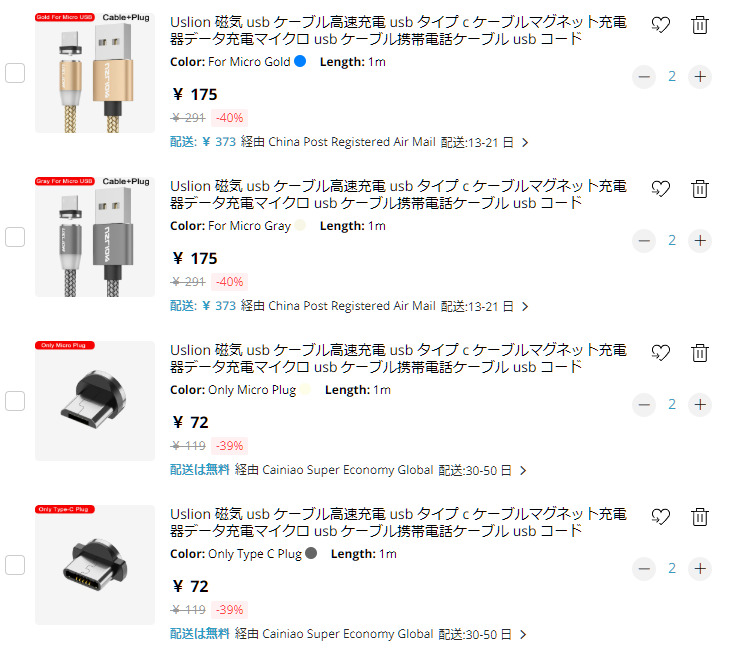Screen dimensions: 734x660
Task: Expand shipping options for For Micro Gold item
Action: tap(525, 142)
